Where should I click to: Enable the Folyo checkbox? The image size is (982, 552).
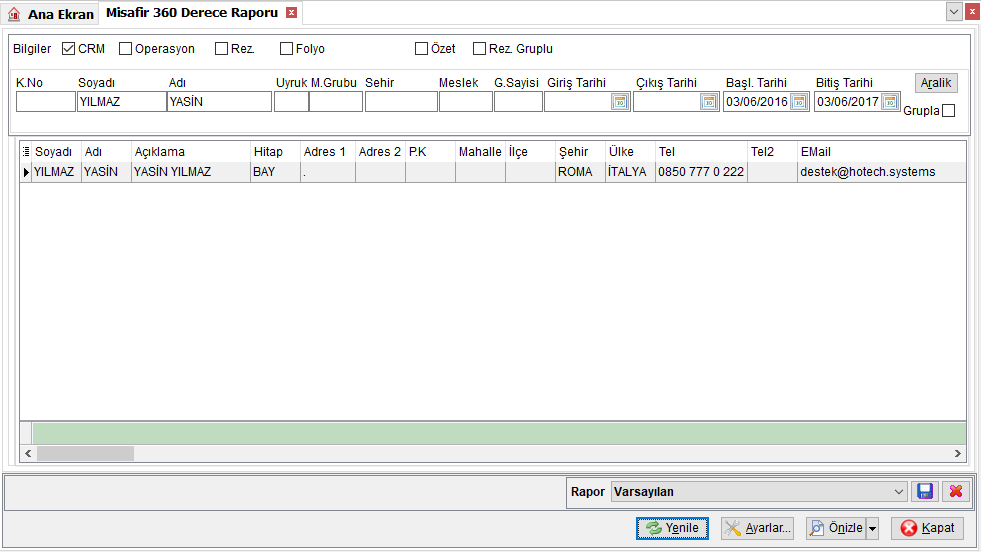286,48
